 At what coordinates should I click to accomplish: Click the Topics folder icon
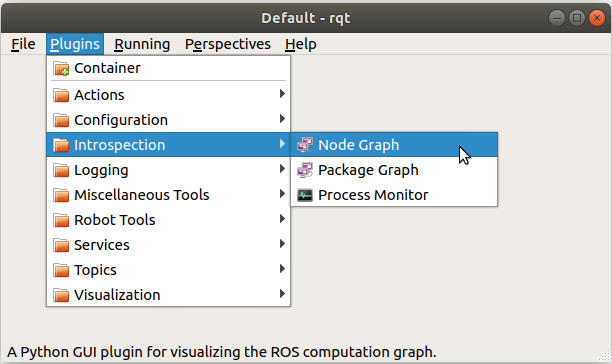click(x=61, y=270)
